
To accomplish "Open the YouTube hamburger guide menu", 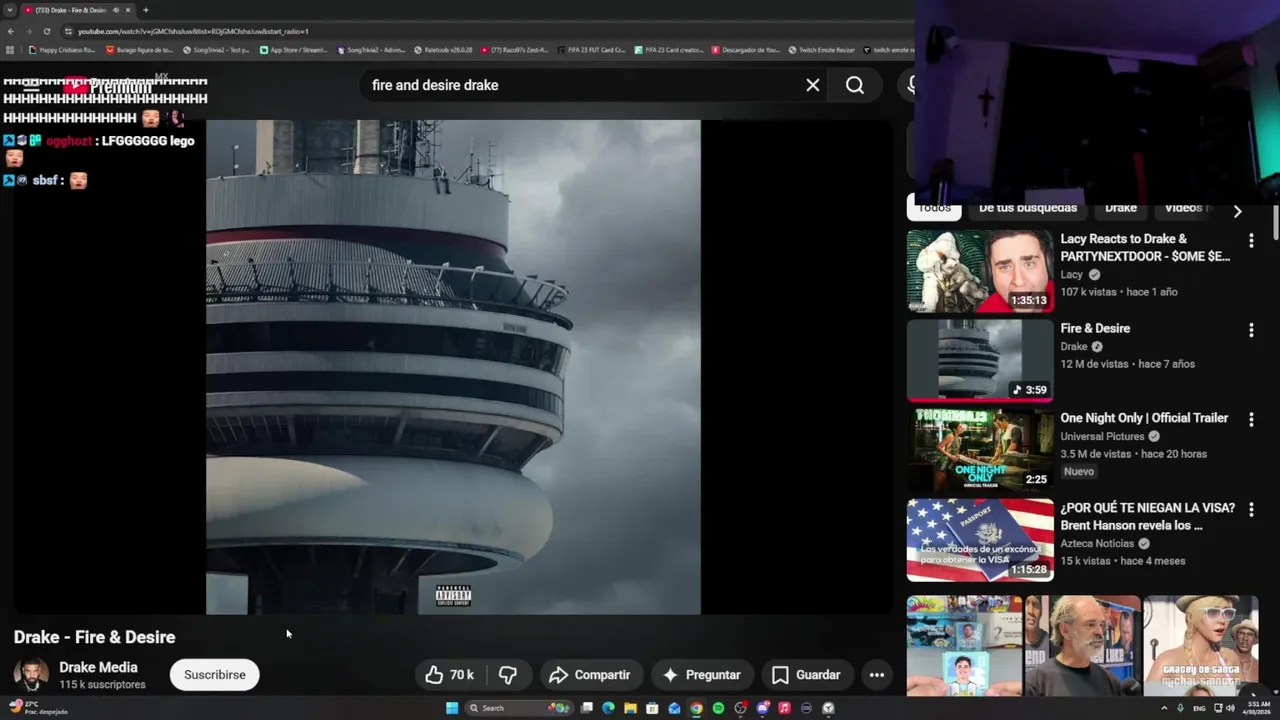I will pyautogui.click(x=31, y=87).
